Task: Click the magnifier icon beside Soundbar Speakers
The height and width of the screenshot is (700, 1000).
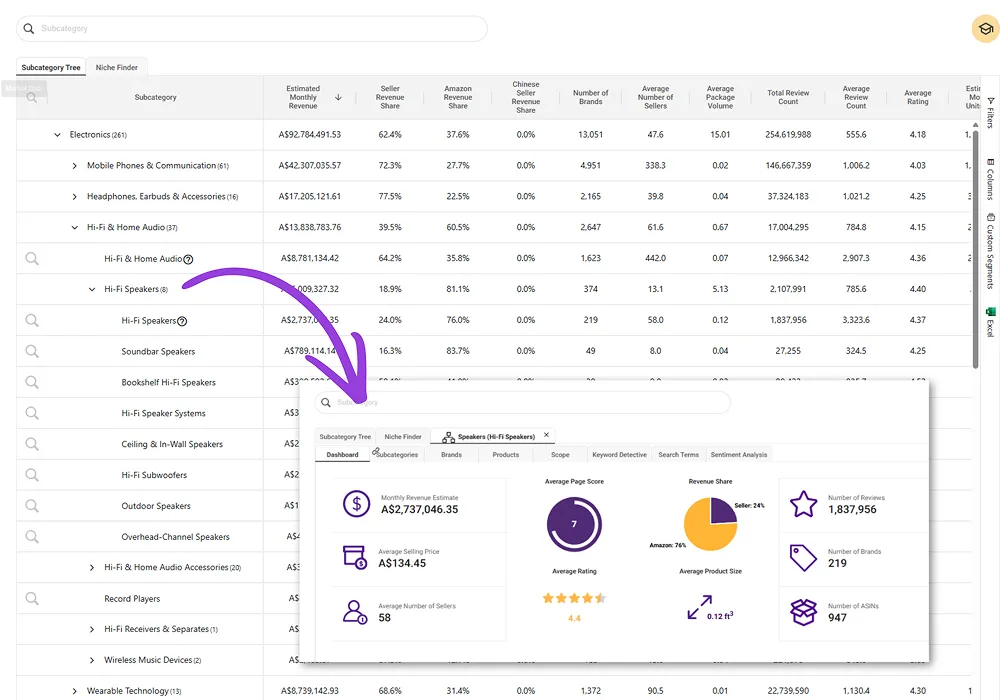Action: coord(32,351)
